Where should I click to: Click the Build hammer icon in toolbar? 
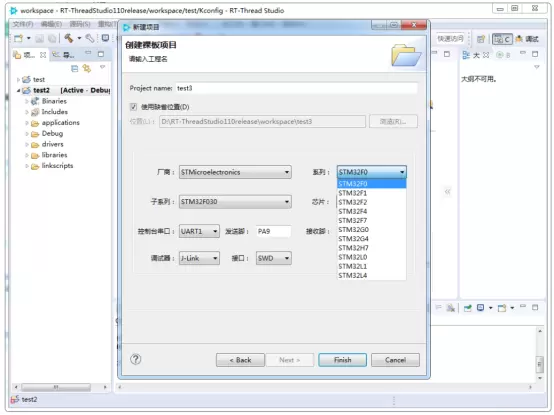(69, 38)
